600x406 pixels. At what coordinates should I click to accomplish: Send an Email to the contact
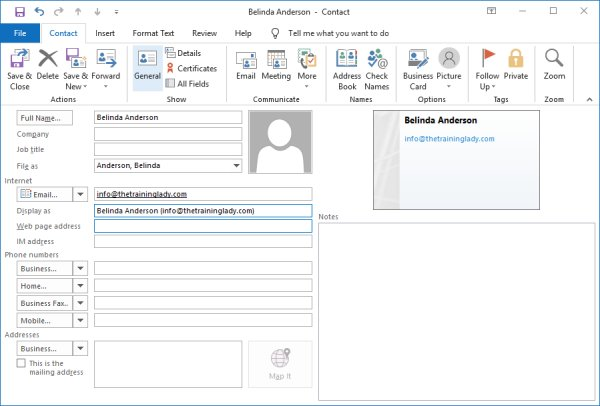(x=246, y=65)
